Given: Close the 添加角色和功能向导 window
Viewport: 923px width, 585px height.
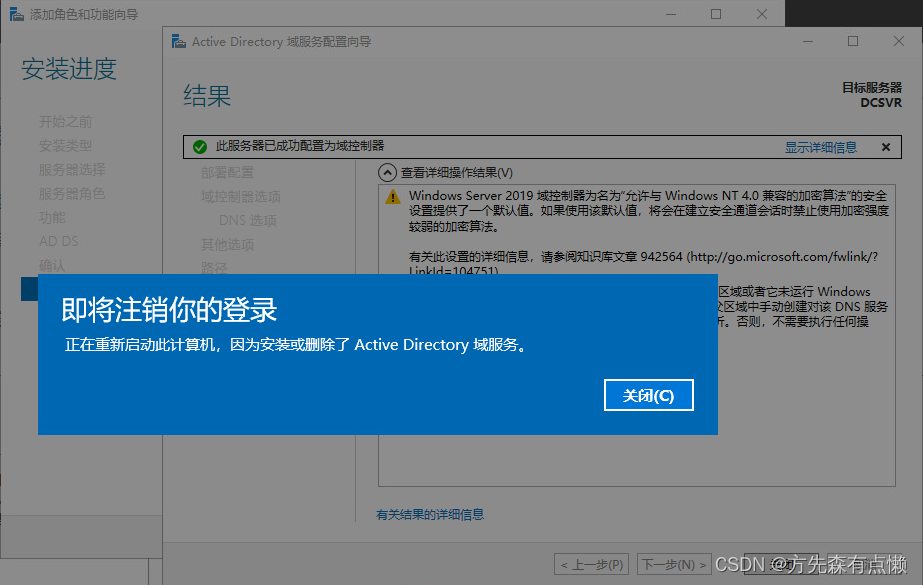Looking at the screenshot, I should click(762, 14).
